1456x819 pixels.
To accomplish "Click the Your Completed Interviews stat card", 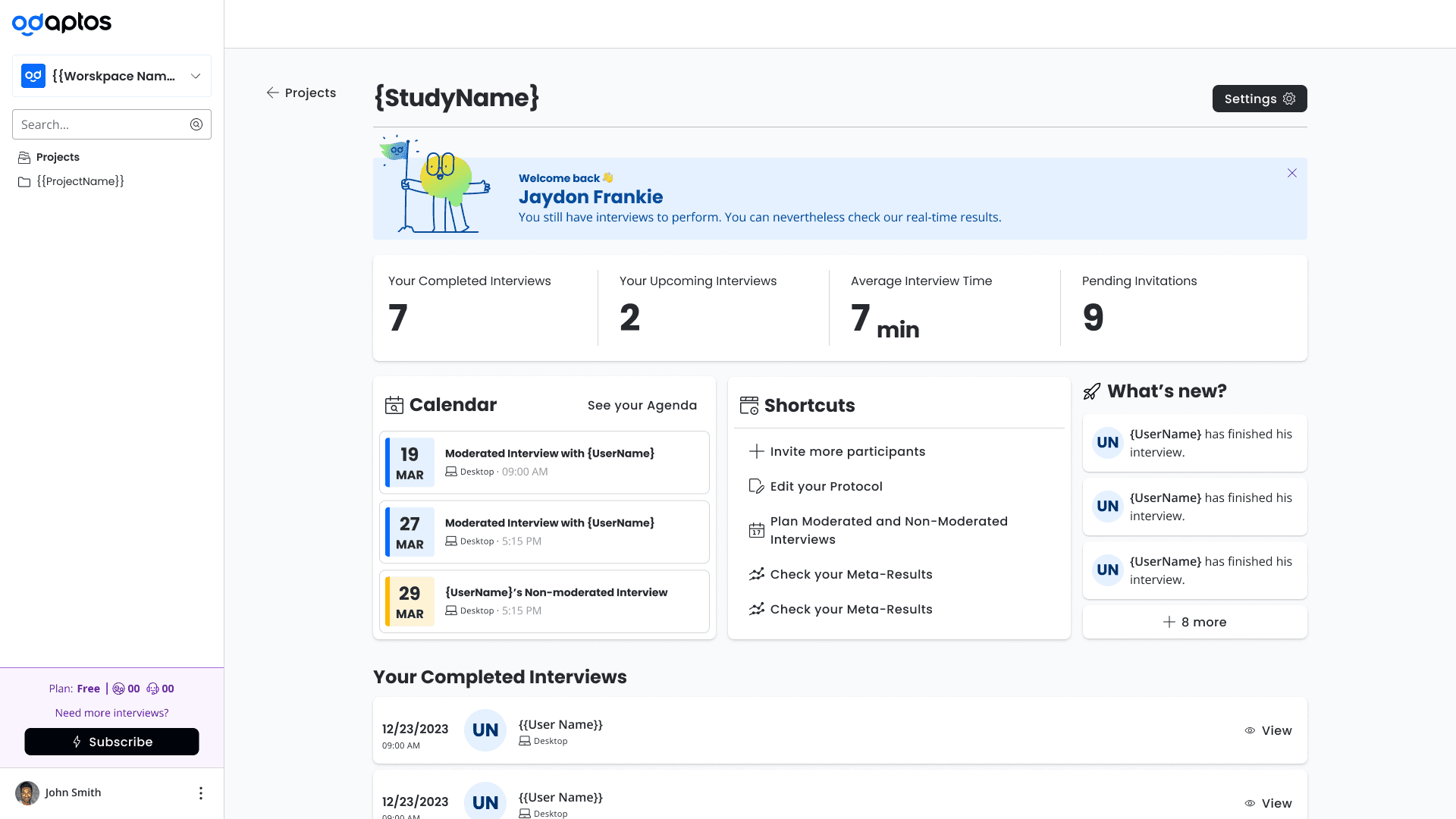I will (x=485, y=308).
